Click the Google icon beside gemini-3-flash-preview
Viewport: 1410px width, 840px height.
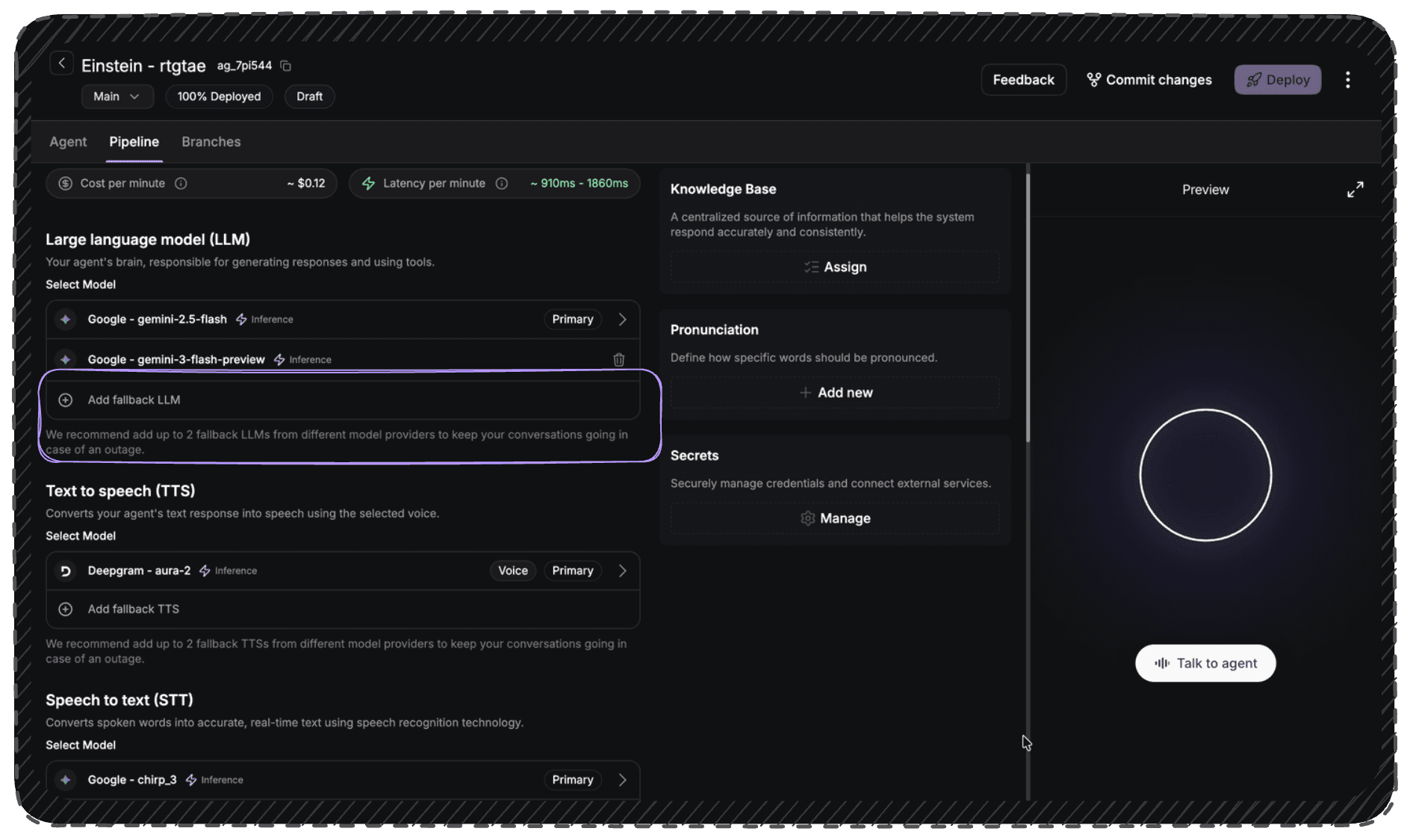tap(66, 360)
